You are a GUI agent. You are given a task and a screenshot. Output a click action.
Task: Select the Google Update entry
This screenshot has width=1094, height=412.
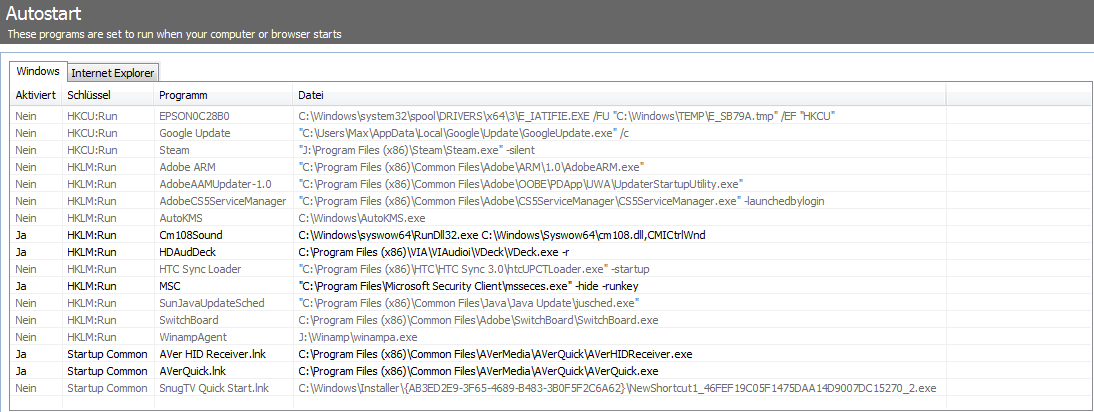point(195,133)
